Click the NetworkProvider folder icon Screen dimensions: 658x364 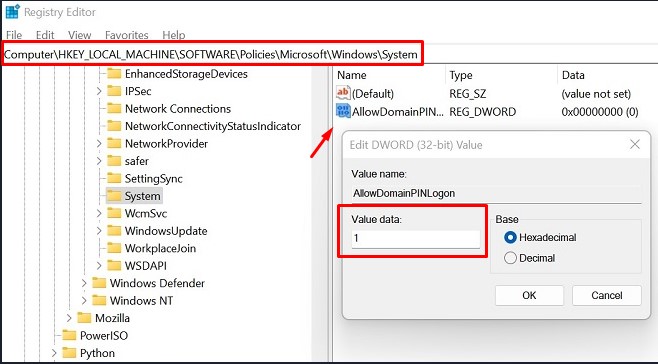click(x=114, y=144)
